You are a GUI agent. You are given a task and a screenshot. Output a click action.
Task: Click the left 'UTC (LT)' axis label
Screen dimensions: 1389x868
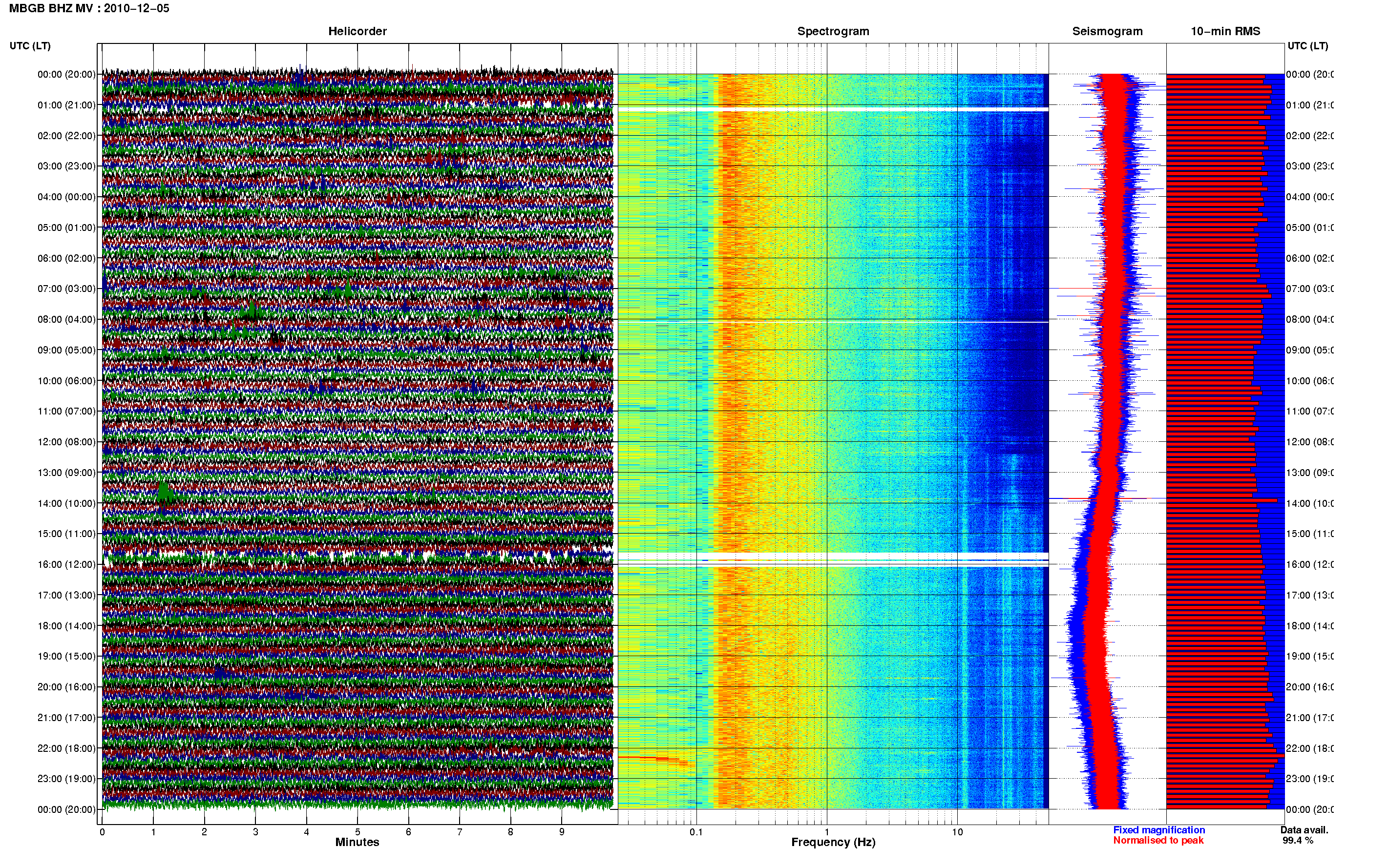pyautogui.click(x=30, y=46)
